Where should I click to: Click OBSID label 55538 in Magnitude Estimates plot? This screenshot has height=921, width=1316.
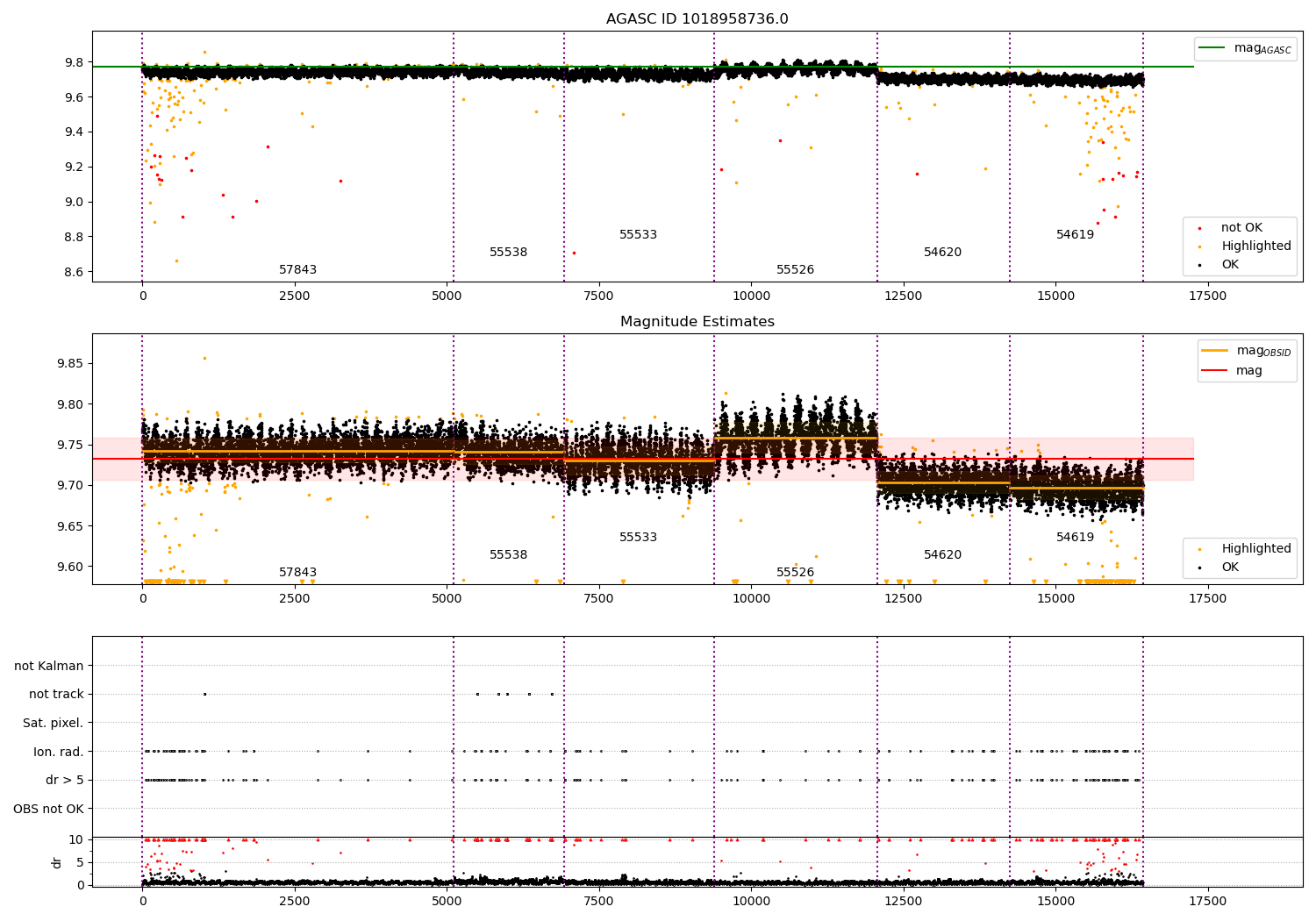pos(508,555)
